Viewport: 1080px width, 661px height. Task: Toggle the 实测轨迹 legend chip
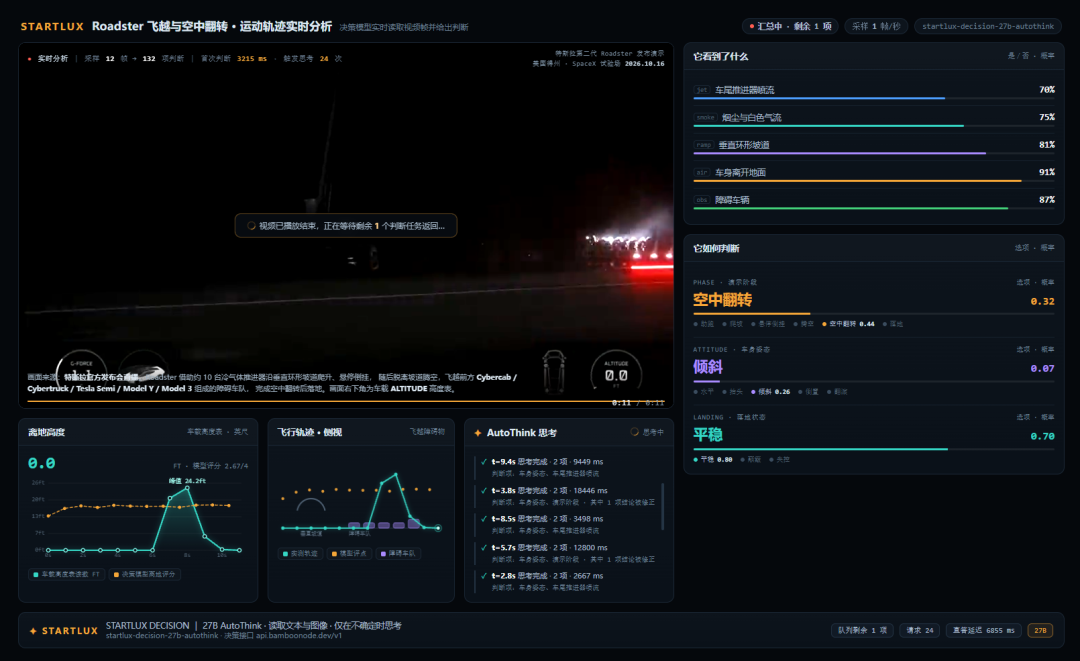point(300,554)
